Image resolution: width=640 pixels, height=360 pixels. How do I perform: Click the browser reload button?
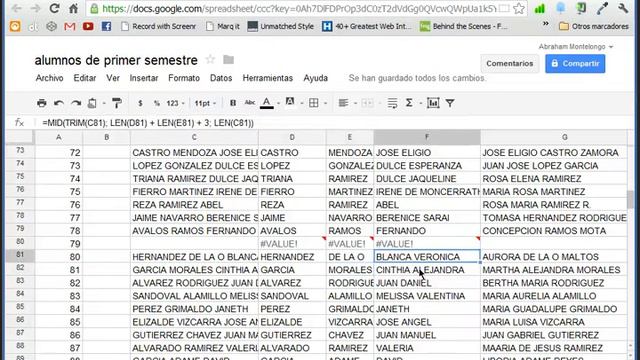pyautogui.click(x=54, y=8)
